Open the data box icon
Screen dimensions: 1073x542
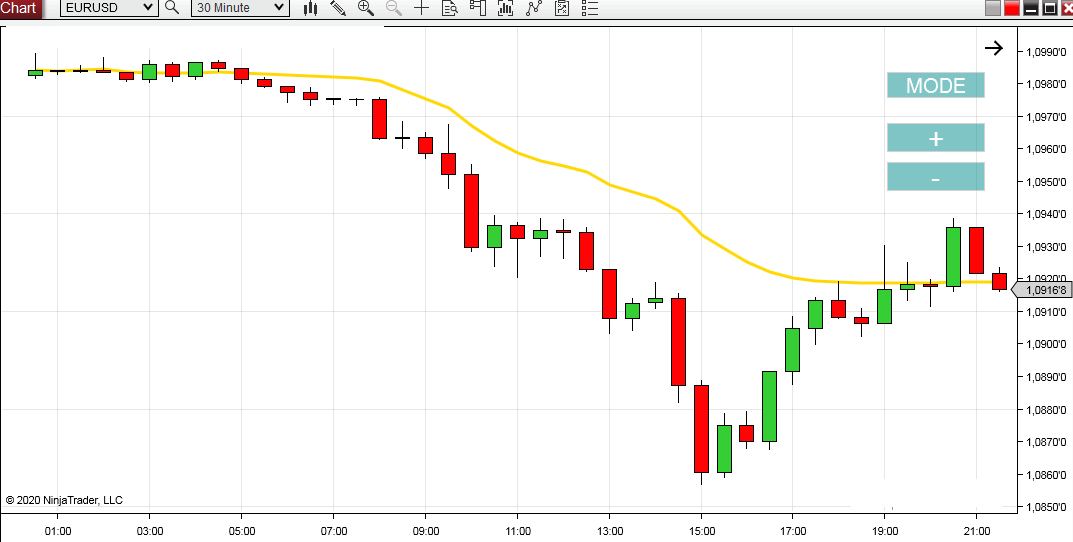tap(450, 8)
